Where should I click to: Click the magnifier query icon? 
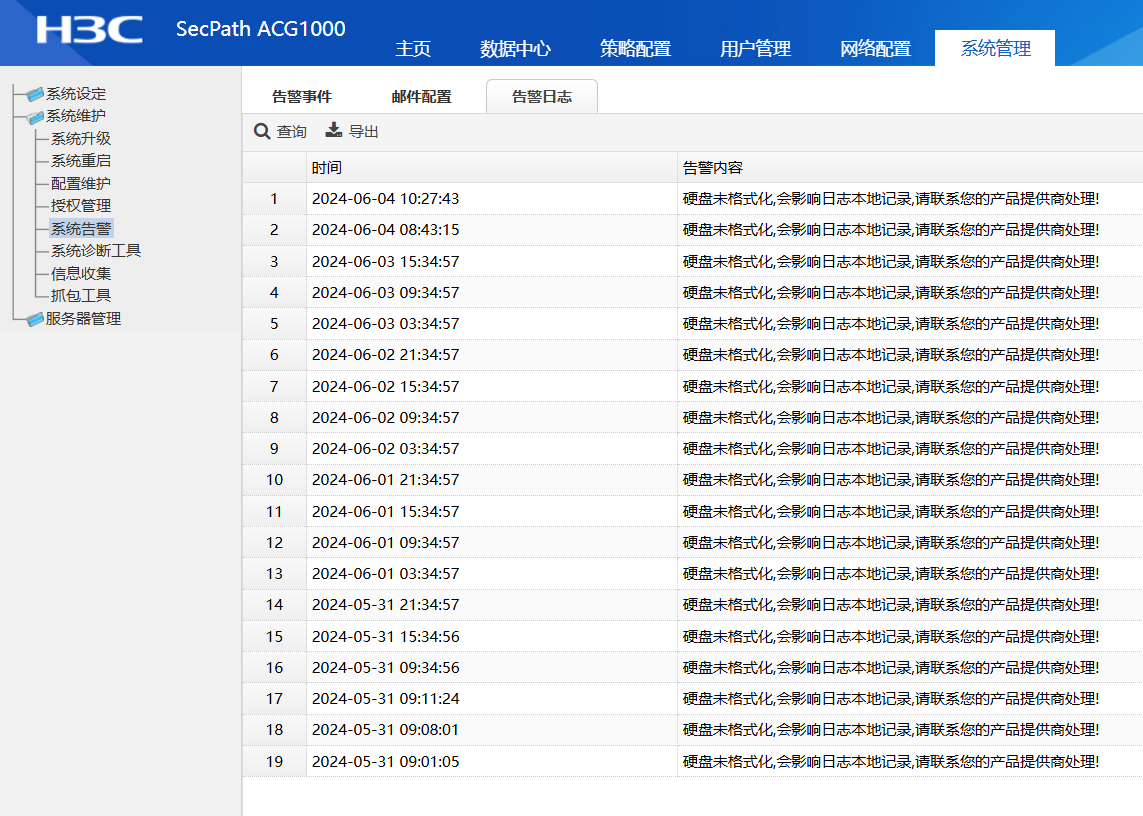click(x=262, y=131)
